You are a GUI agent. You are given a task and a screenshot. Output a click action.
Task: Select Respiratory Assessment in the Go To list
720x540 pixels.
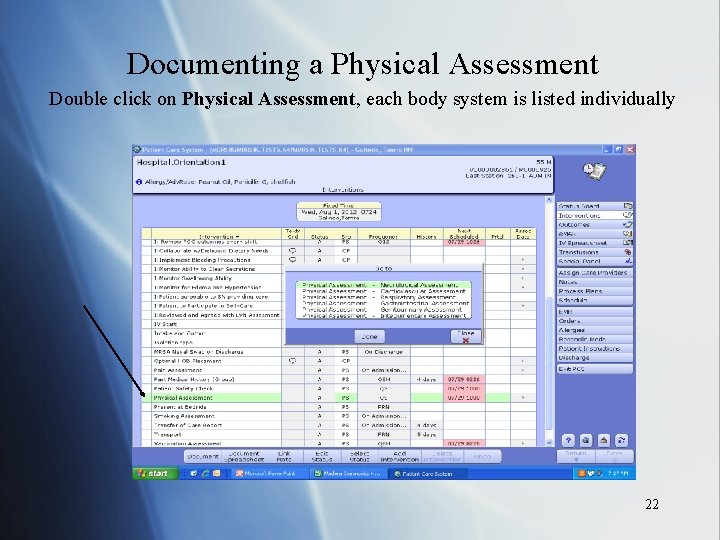coord(383,297)
